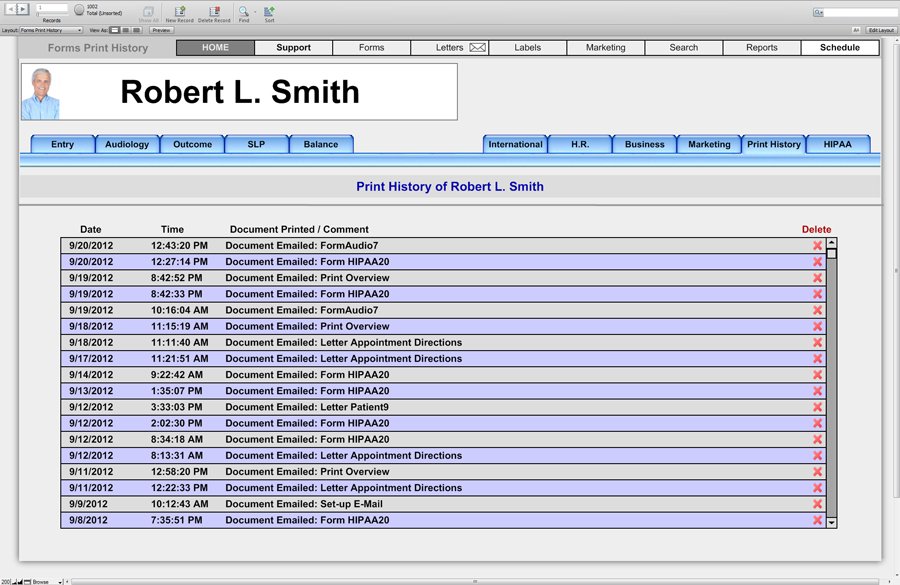Delete the 9:22:42 AM HIPAA20 entry
The image size is (900, 585).
817,375
